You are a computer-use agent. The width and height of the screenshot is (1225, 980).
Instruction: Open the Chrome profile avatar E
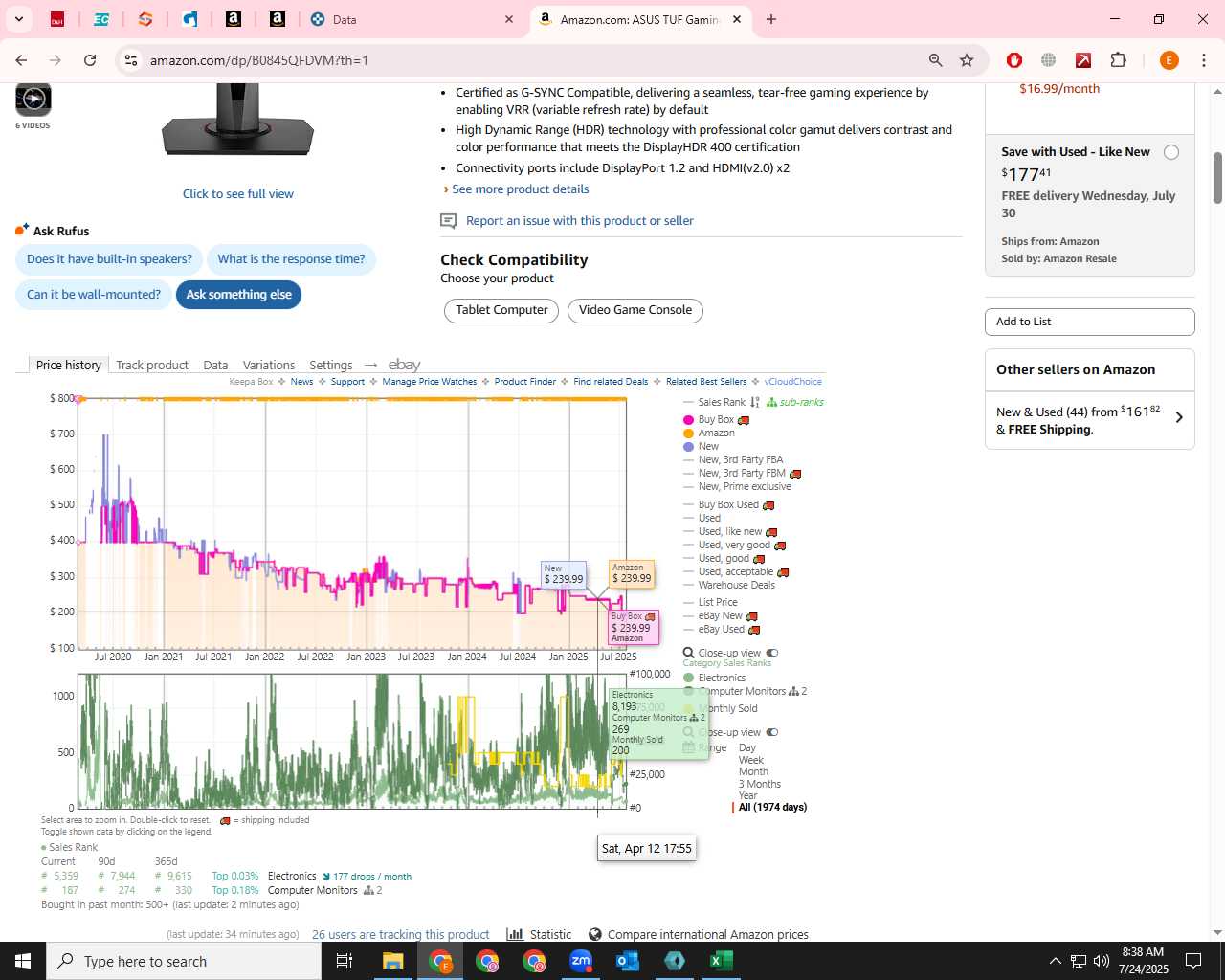click(1169, 60)
